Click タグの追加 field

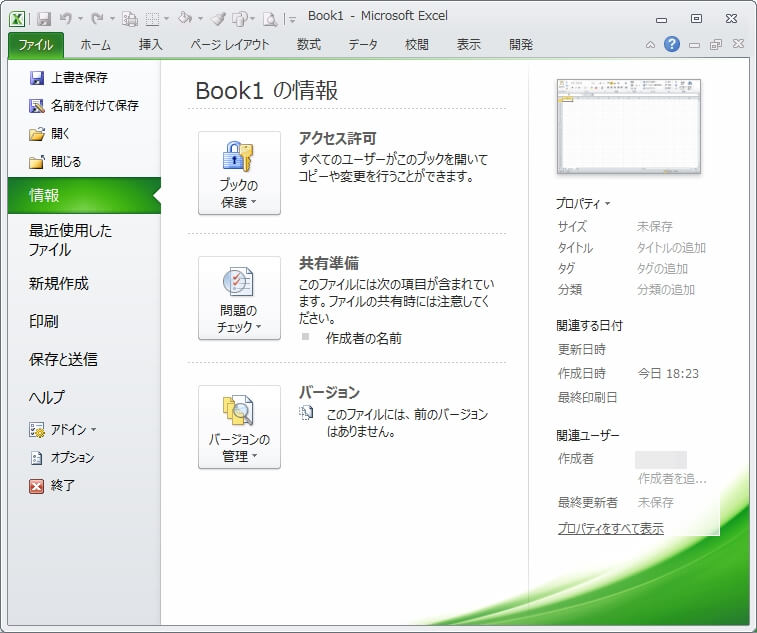(662, 268)
